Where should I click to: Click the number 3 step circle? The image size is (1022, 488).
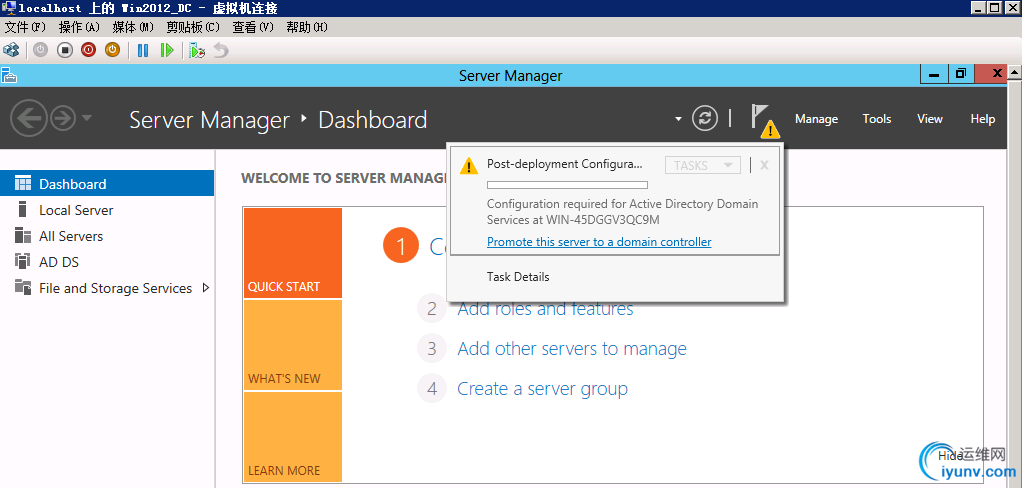coord(431,349)
